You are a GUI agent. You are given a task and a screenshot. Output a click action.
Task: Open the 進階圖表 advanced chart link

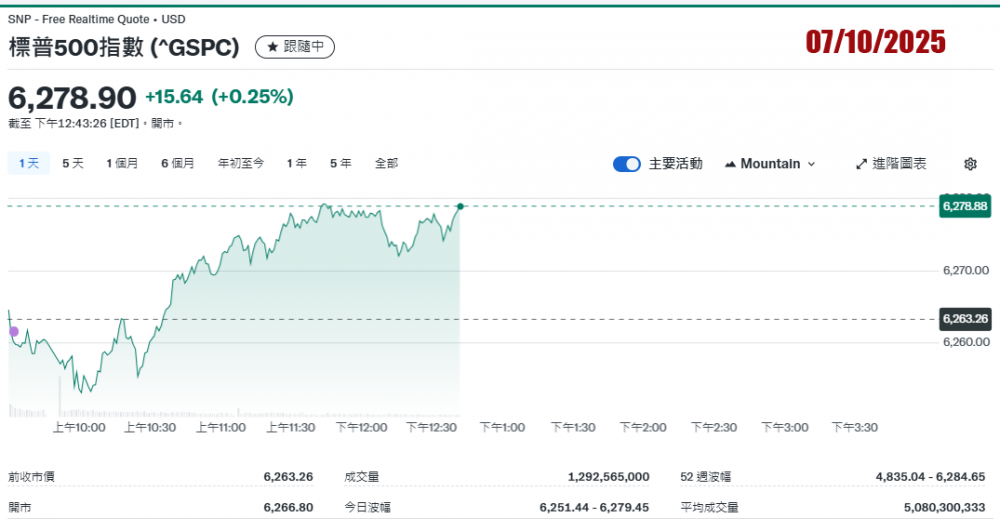point(898,164)
